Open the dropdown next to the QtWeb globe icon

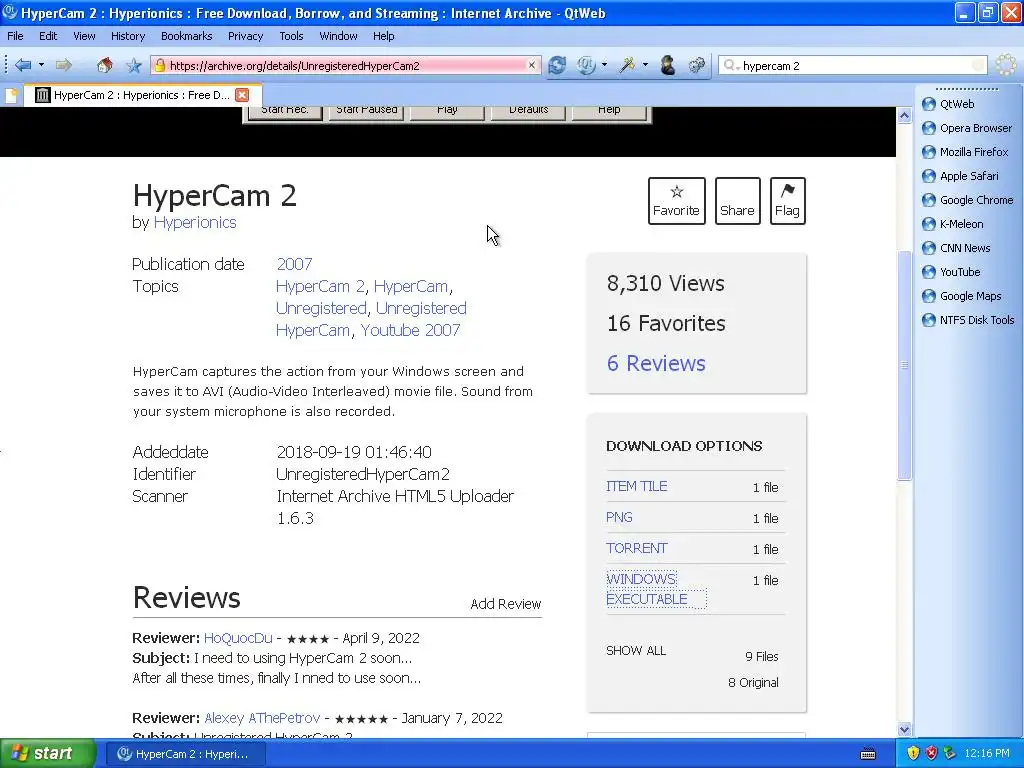coord(604,65)
